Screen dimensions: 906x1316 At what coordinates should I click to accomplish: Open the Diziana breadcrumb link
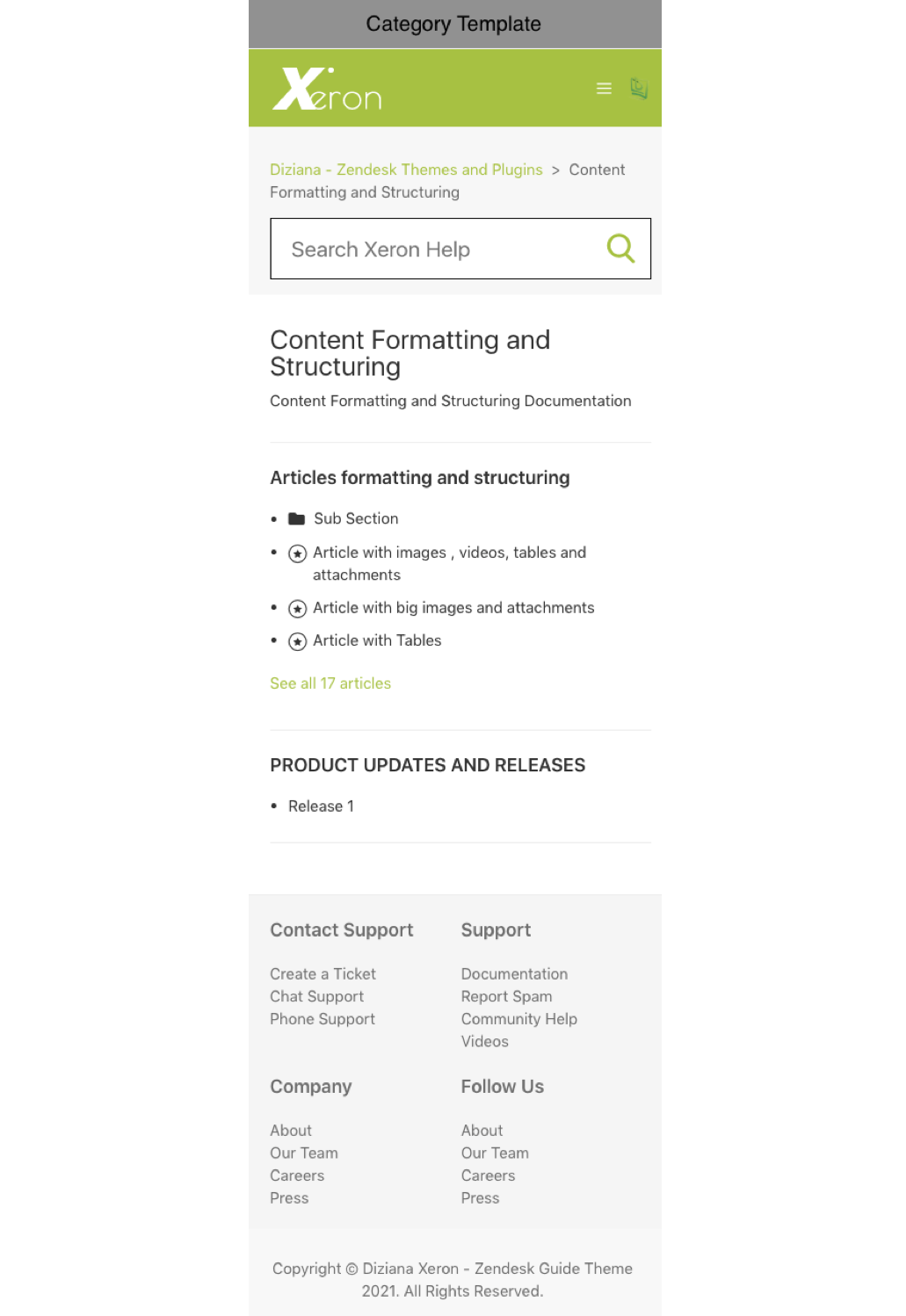click(x=406, y=170)
